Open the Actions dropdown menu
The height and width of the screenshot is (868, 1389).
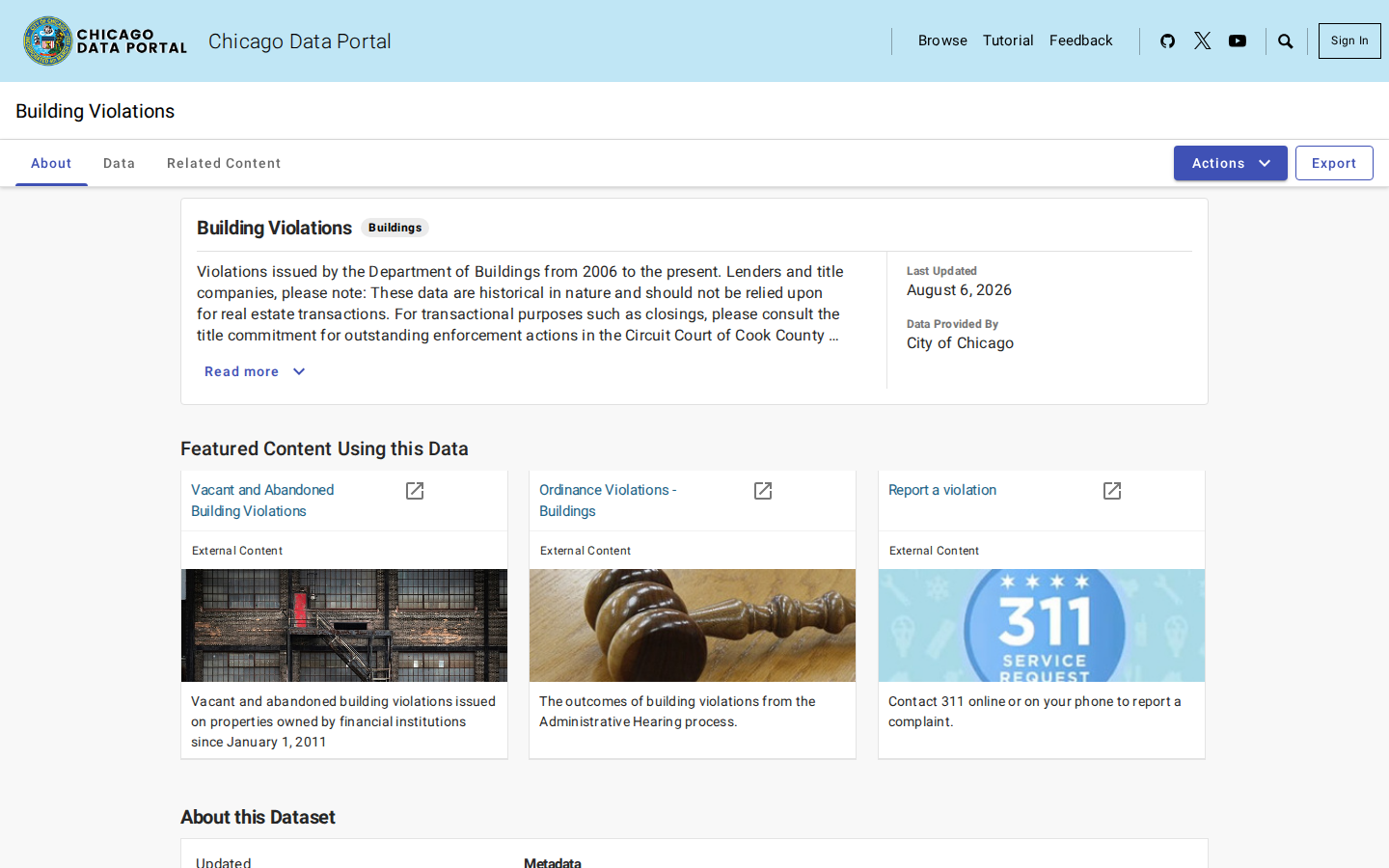[1231, 163]
